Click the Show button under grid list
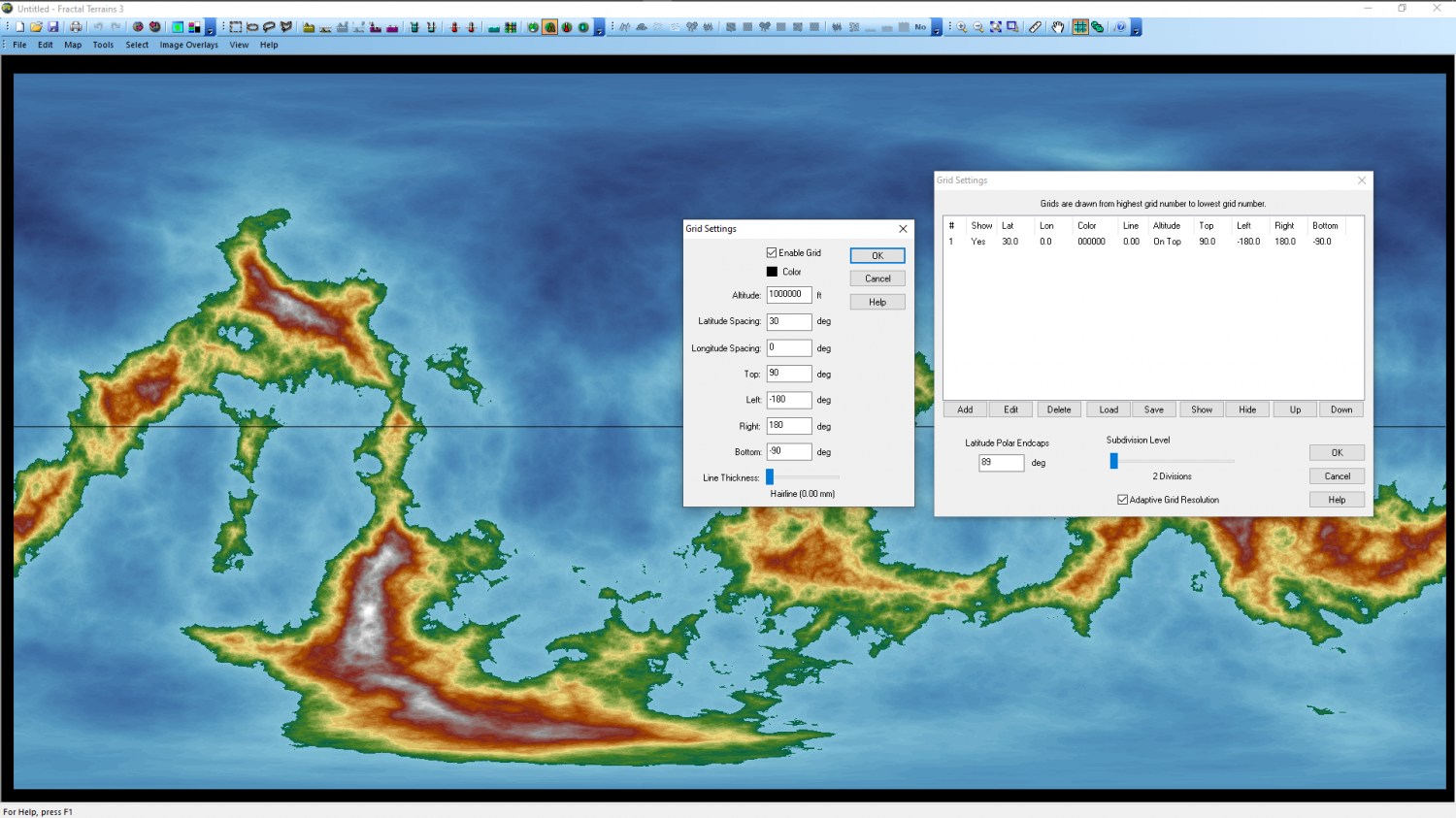Viewport: 1456px width, 818px height. 1202,409
